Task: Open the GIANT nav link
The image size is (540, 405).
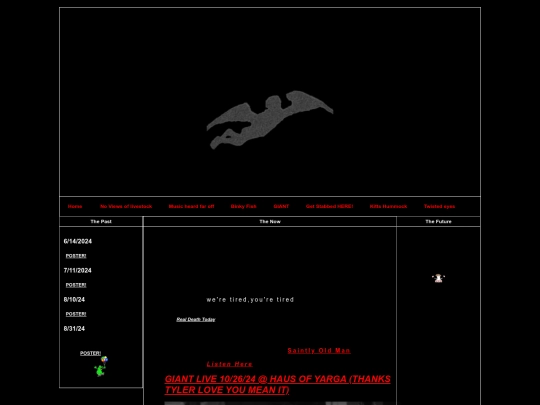Action: [x=281, y=206]
